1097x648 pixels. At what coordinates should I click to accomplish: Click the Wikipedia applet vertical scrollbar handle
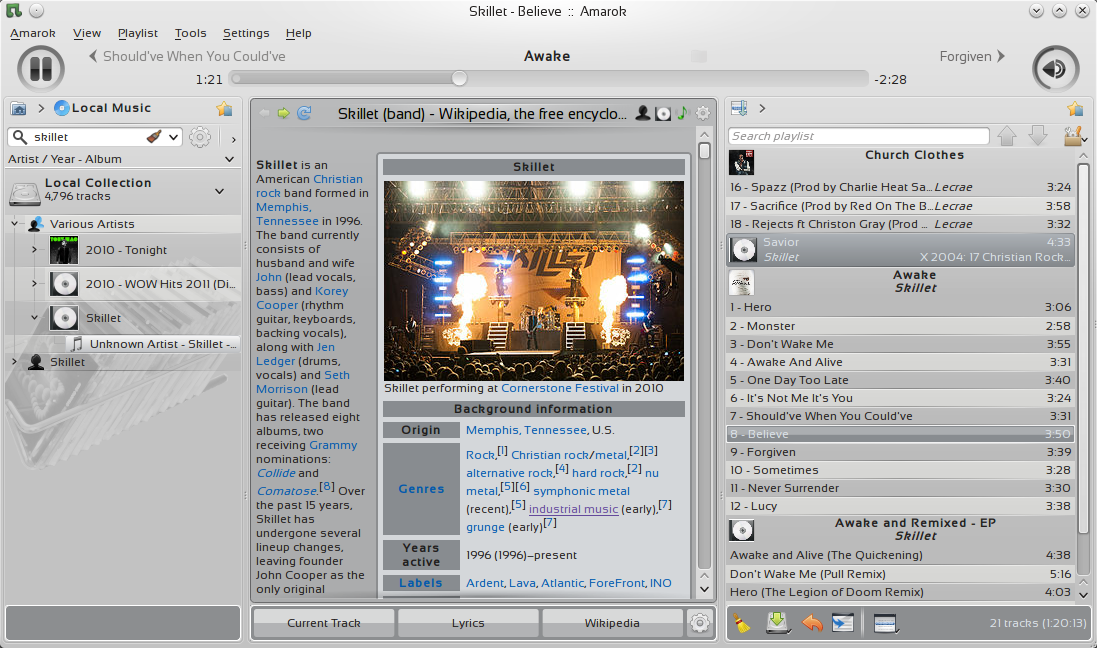(704, 150)
